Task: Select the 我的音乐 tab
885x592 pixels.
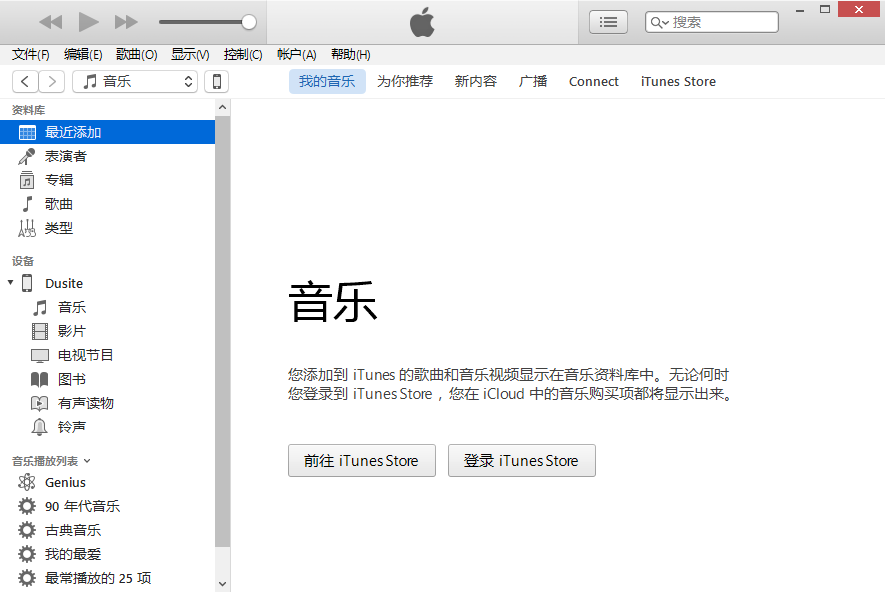Action: tap(327, 82)
